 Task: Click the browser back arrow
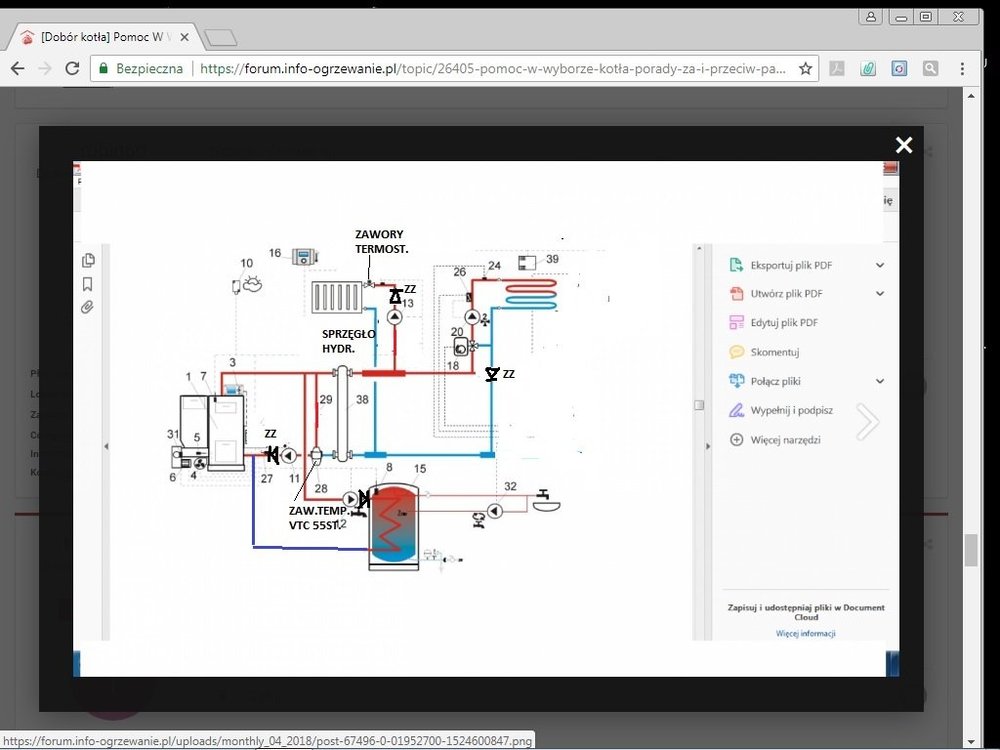[17, 69]
